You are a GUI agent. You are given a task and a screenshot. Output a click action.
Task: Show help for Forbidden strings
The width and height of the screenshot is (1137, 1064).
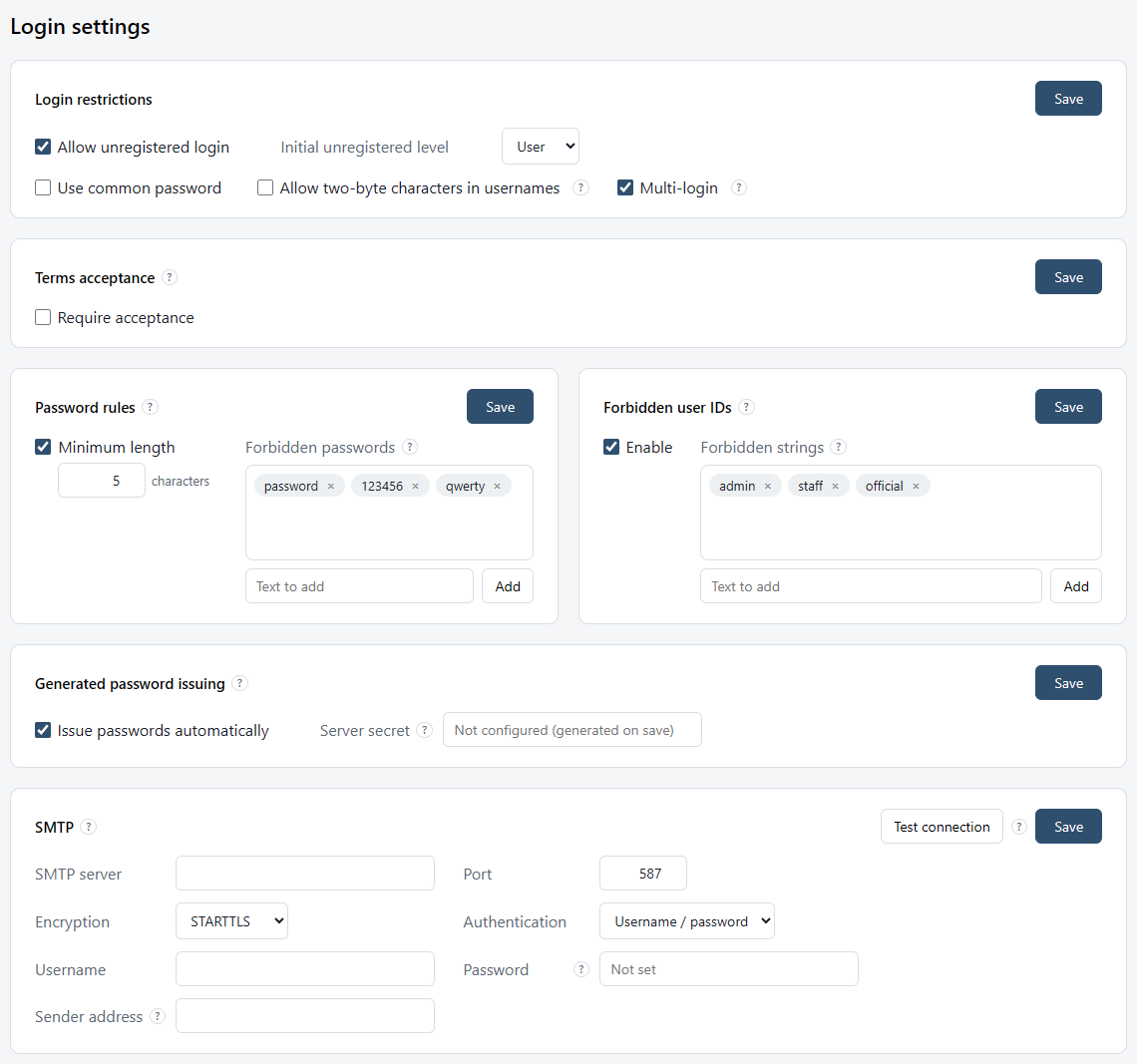pos(838,447)
